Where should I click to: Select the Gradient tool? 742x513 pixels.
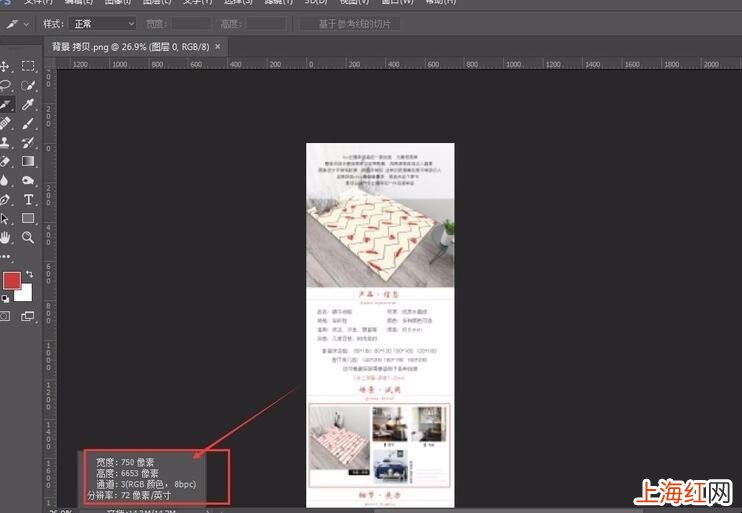click(28, 161)
